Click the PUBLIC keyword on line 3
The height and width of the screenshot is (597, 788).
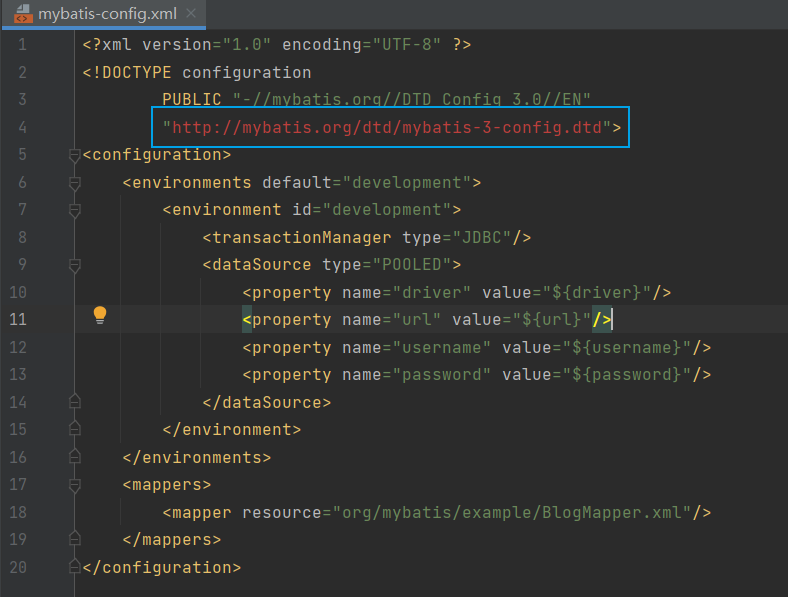[191, 100]
